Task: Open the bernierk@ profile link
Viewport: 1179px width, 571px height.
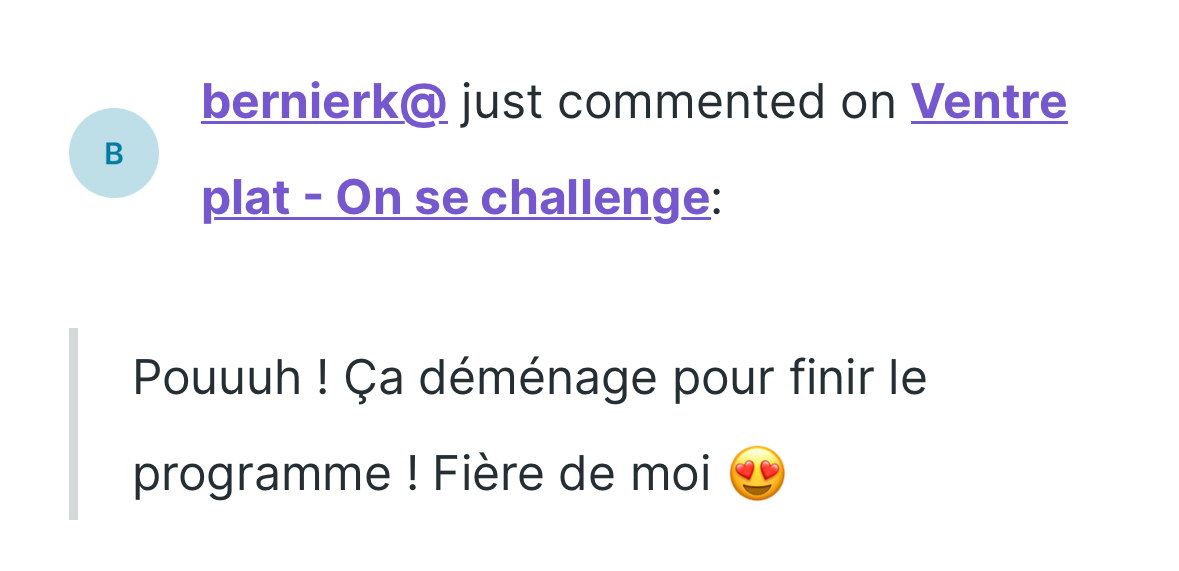Action: click(x=324, y=102)
